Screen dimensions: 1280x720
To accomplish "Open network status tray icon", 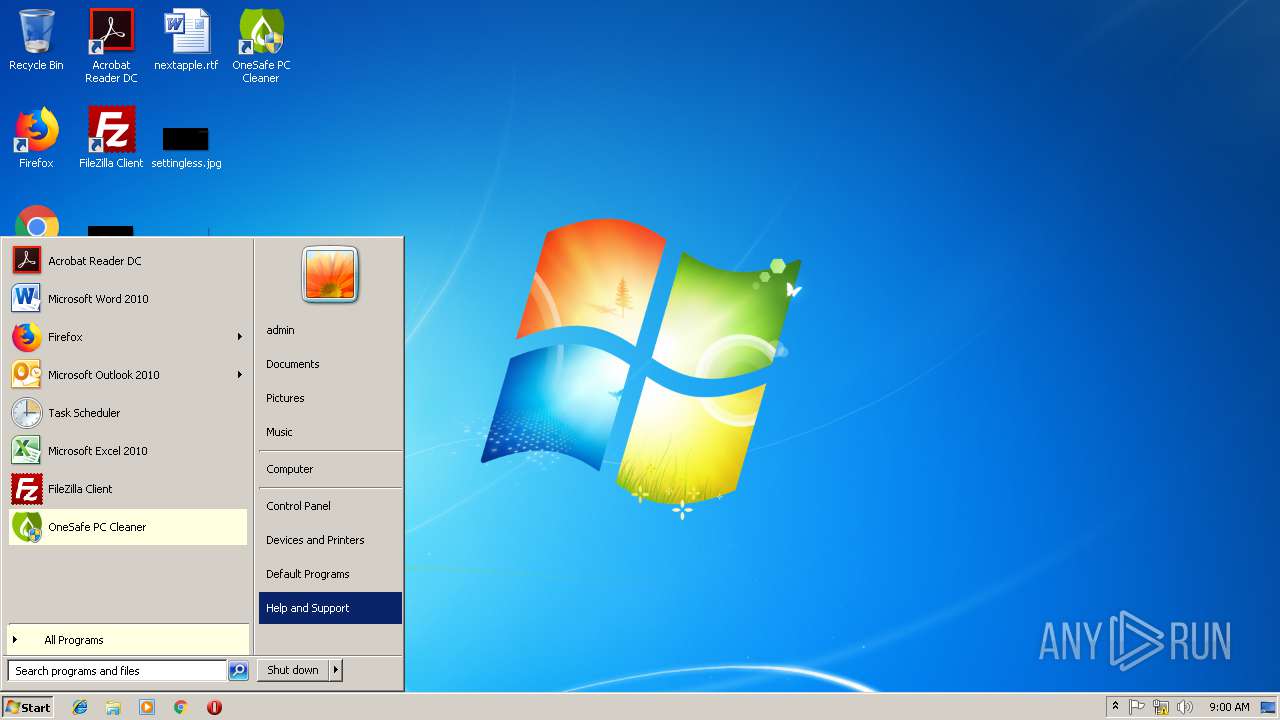I will click(x=1161, y=707).
